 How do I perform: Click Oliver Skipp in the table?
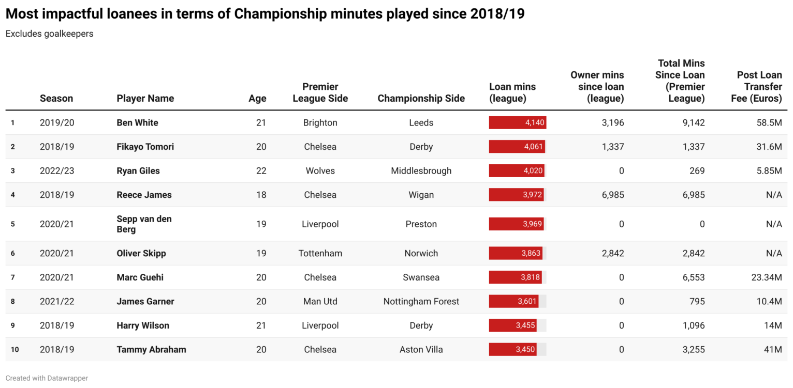click(141, 253)
